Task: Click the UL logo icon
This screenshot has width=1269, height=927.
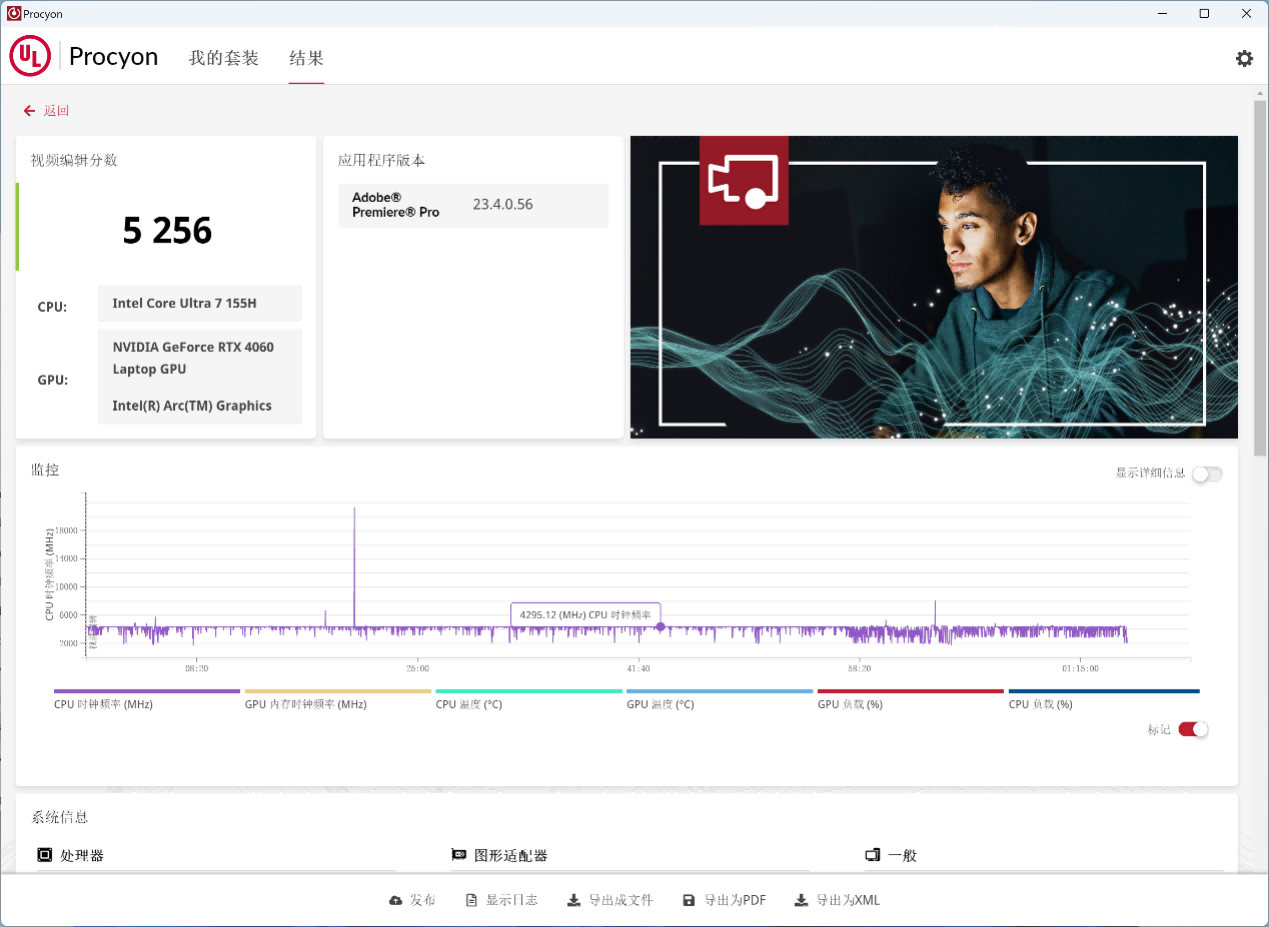Action: click(x=29, y=56)
